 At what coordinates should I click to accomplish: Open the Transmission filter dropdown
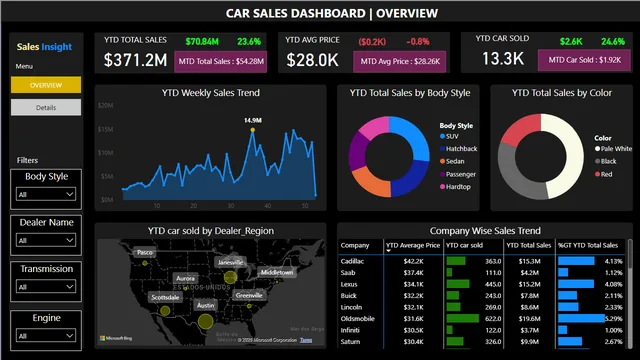click(x=46, y=287)
